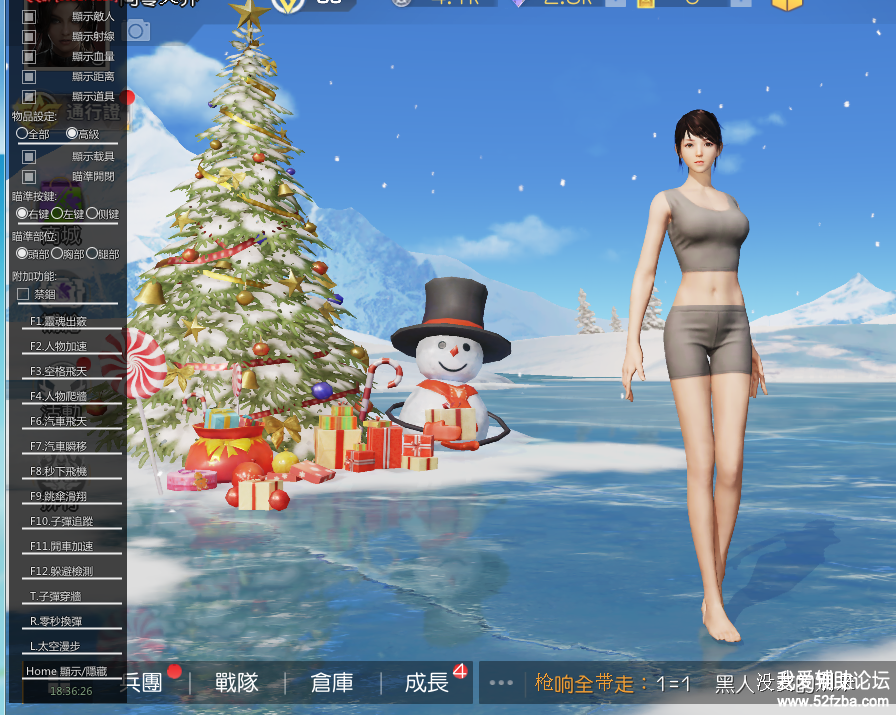Toggle the 瞄準開閉 checkbox
Screen dimensions: 896x715
(29, 177)
